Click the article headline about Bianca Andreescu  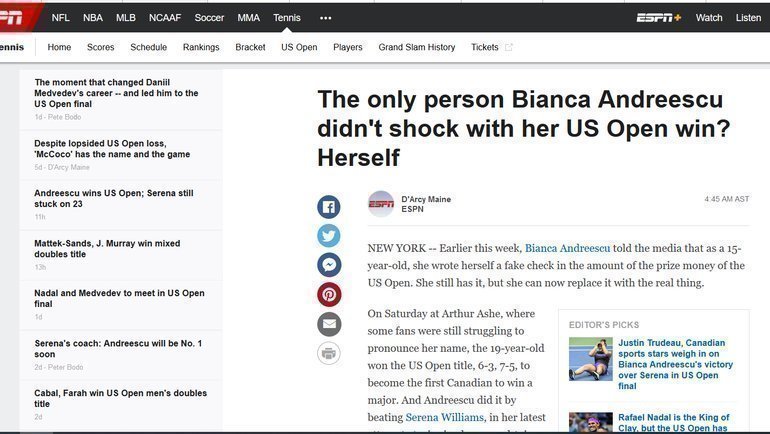[x=523, y=129]
